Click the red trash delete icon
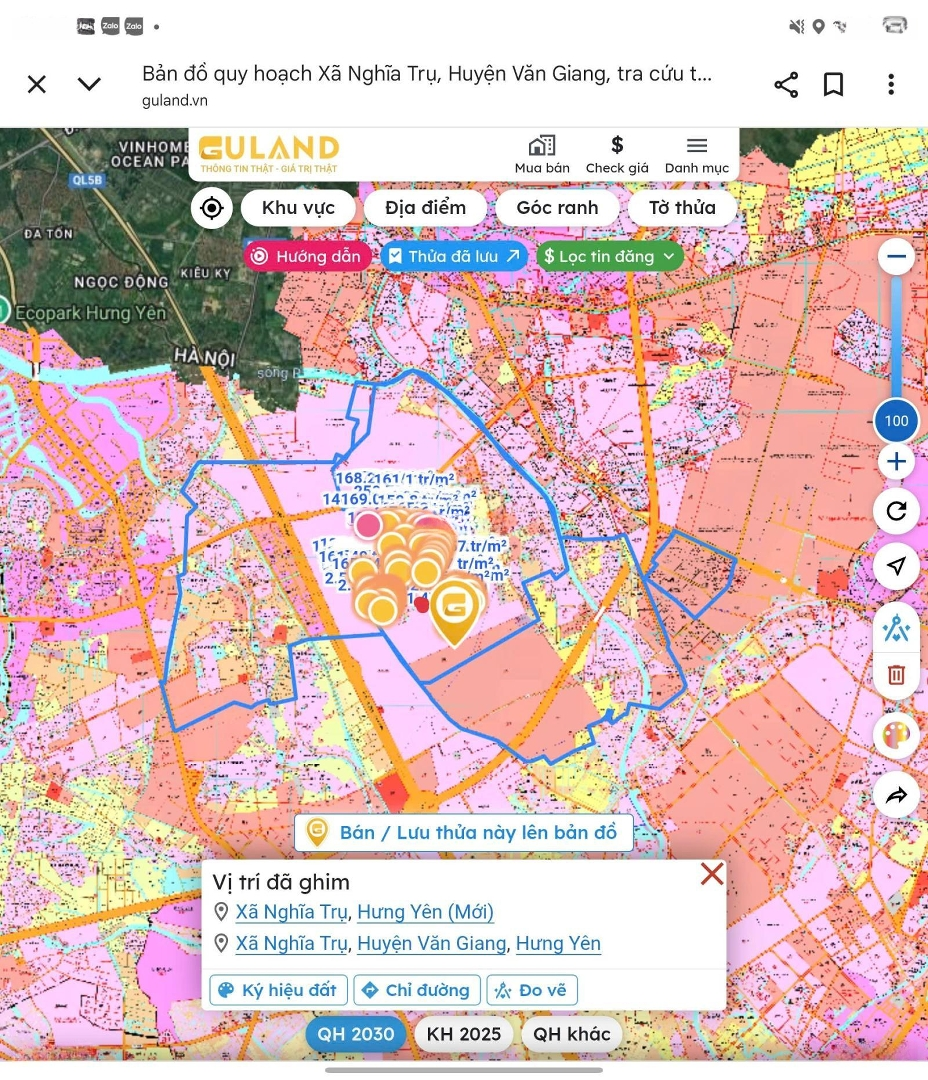This screenshot has height=1080, width=928. tap(896, 675)
